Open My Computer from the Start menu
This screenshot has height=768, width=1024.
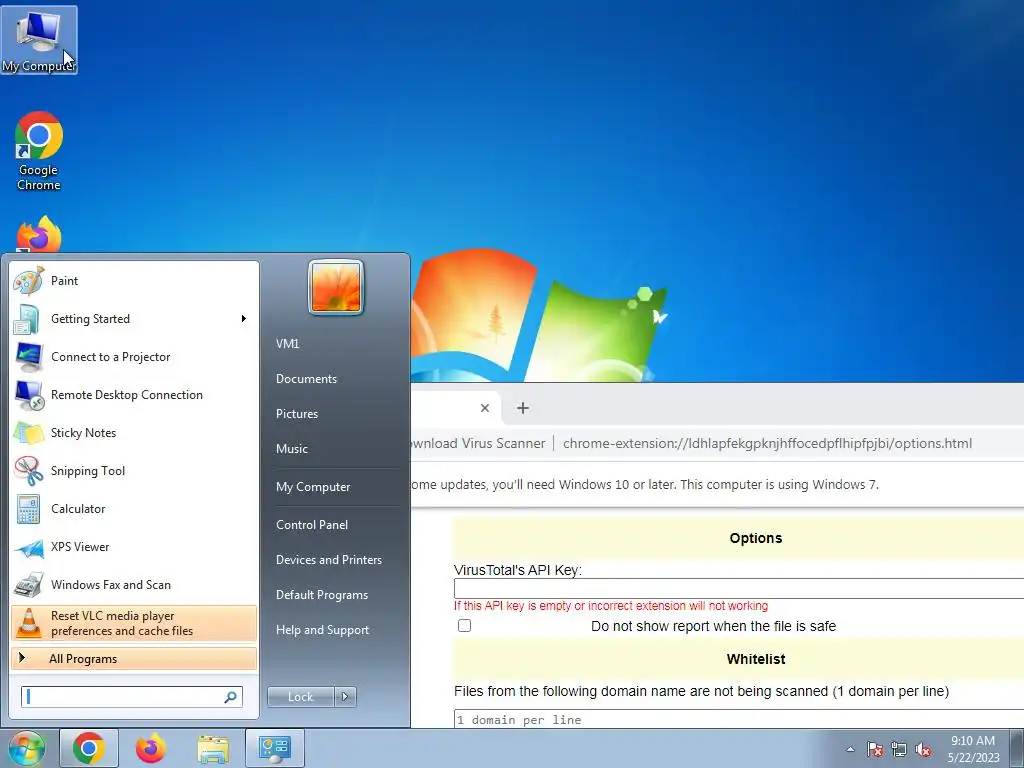[x=313, y=487]
